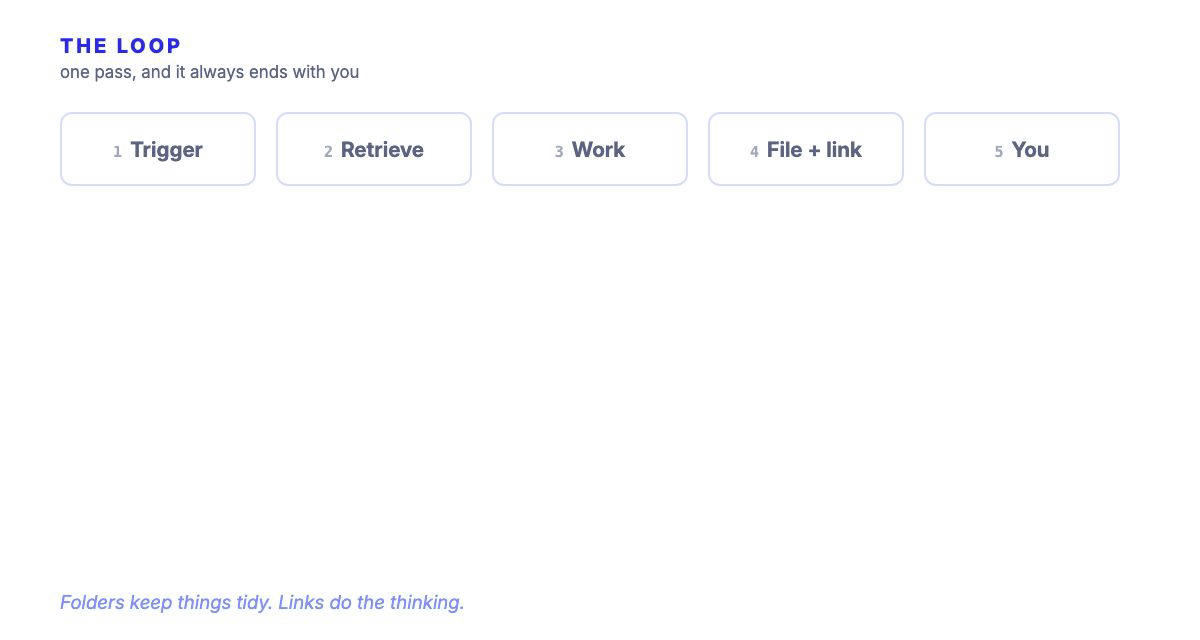The height and width of the screenshot is (640, 1200).
Task: Click the italic footer sentence about folders
Action: [x=262, y=602]
